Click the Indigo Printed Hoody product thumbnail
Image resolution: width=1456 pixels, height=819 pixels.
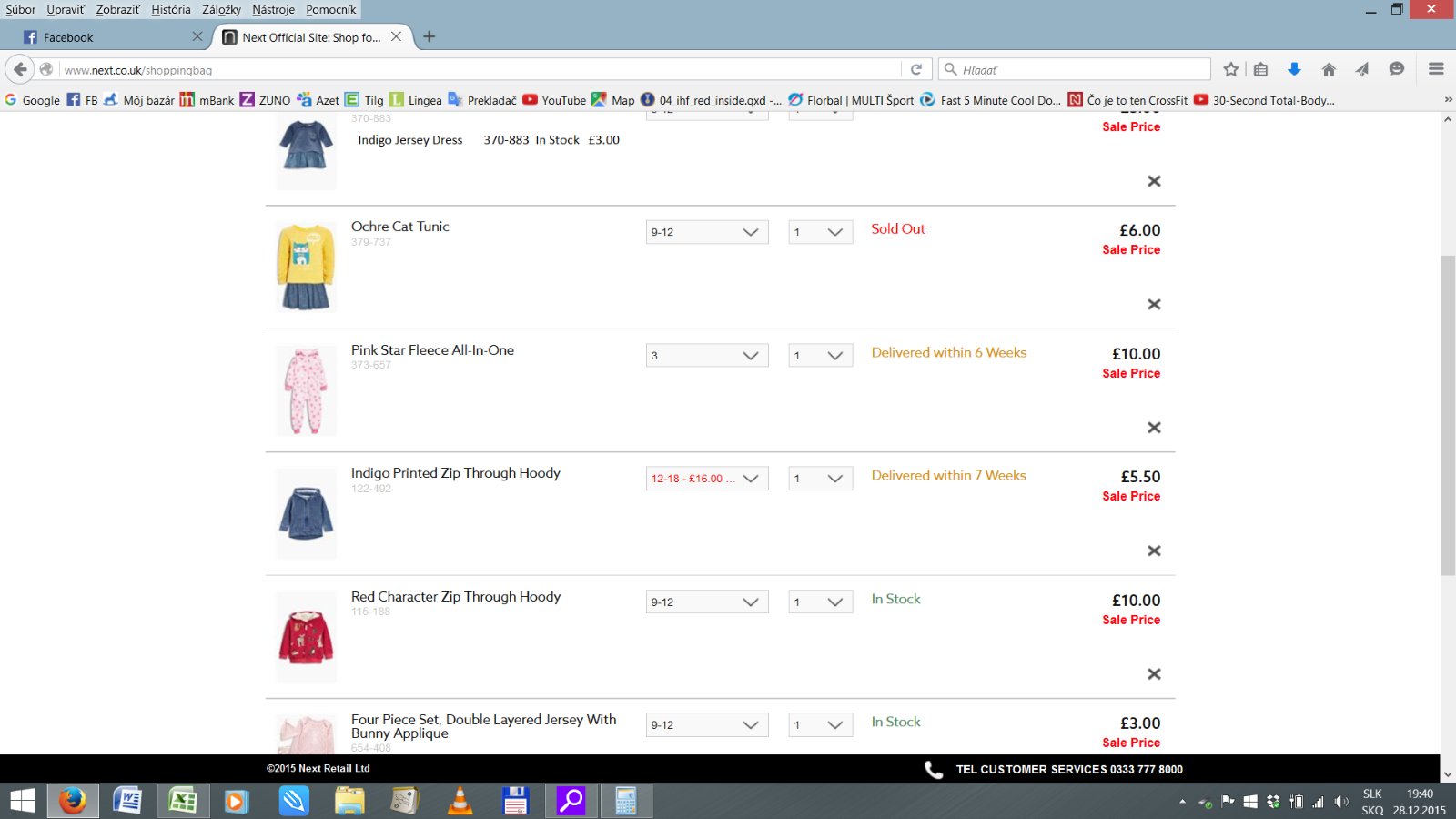pos(306,514)
